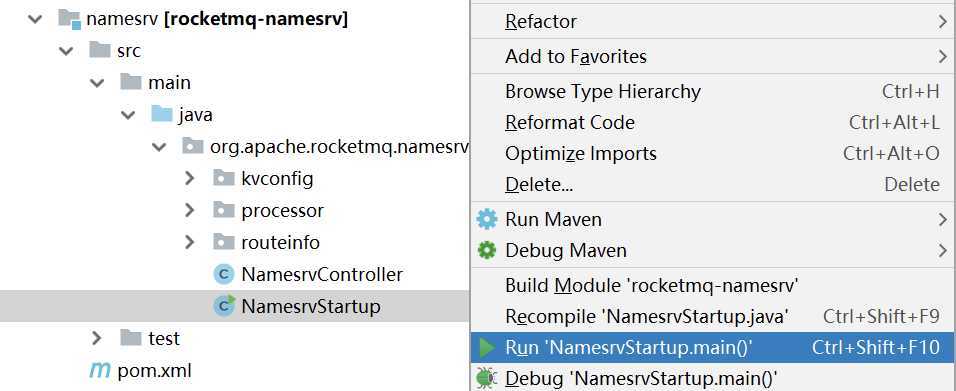This screenshot has width=956, height=391.
Task: Click the NamesrvStartup runnable class icon
Action: (x=224, y=306)
